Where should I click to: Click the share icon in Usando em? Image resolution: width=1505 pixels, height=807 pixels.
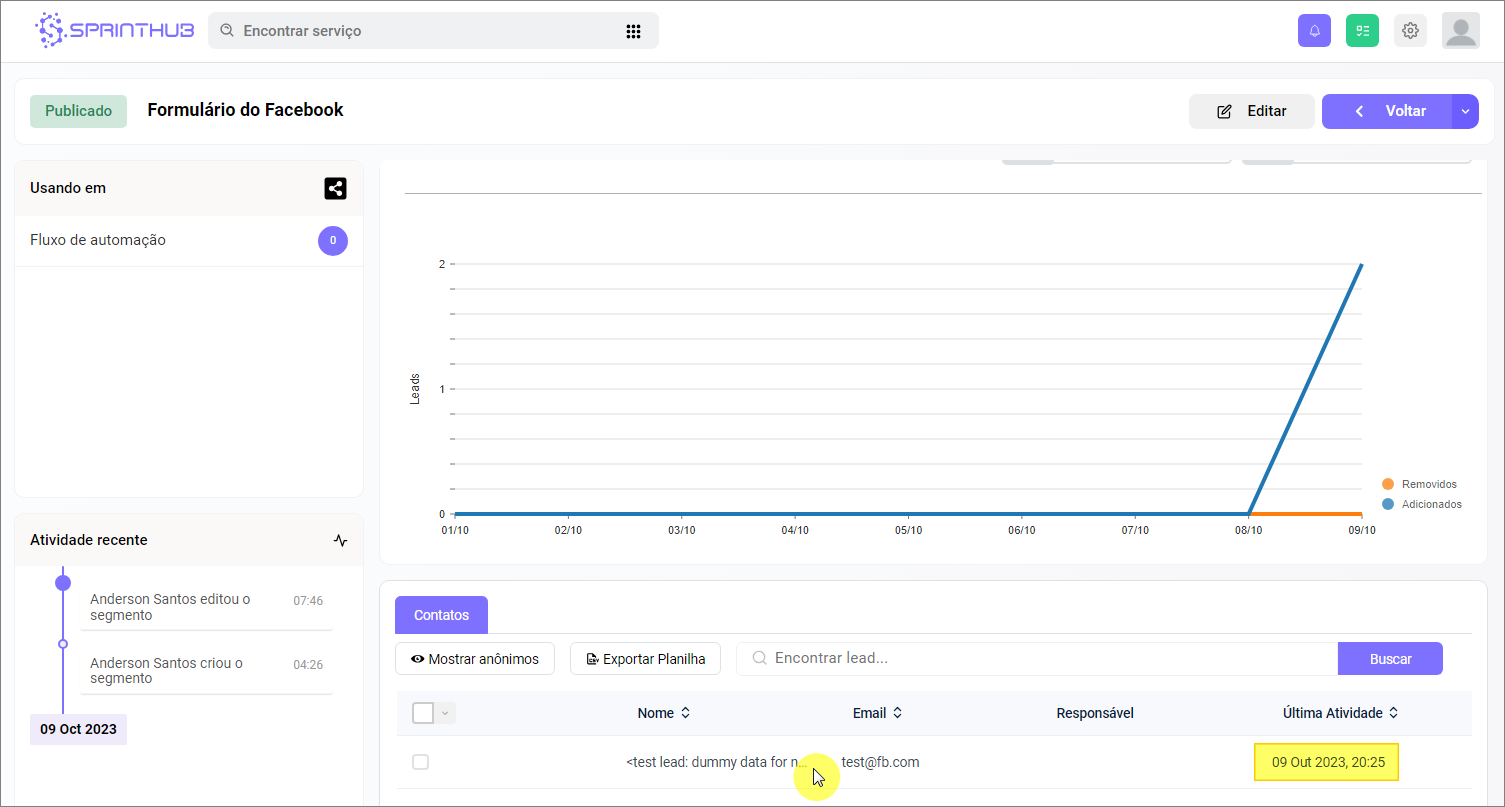[x=335, y=188]
